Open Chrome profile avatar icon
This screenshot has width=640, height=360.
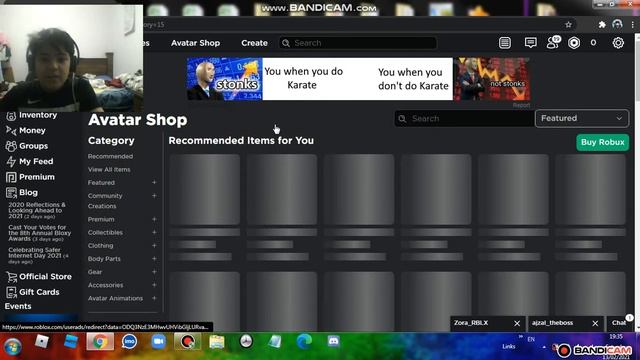pos(617,24)
